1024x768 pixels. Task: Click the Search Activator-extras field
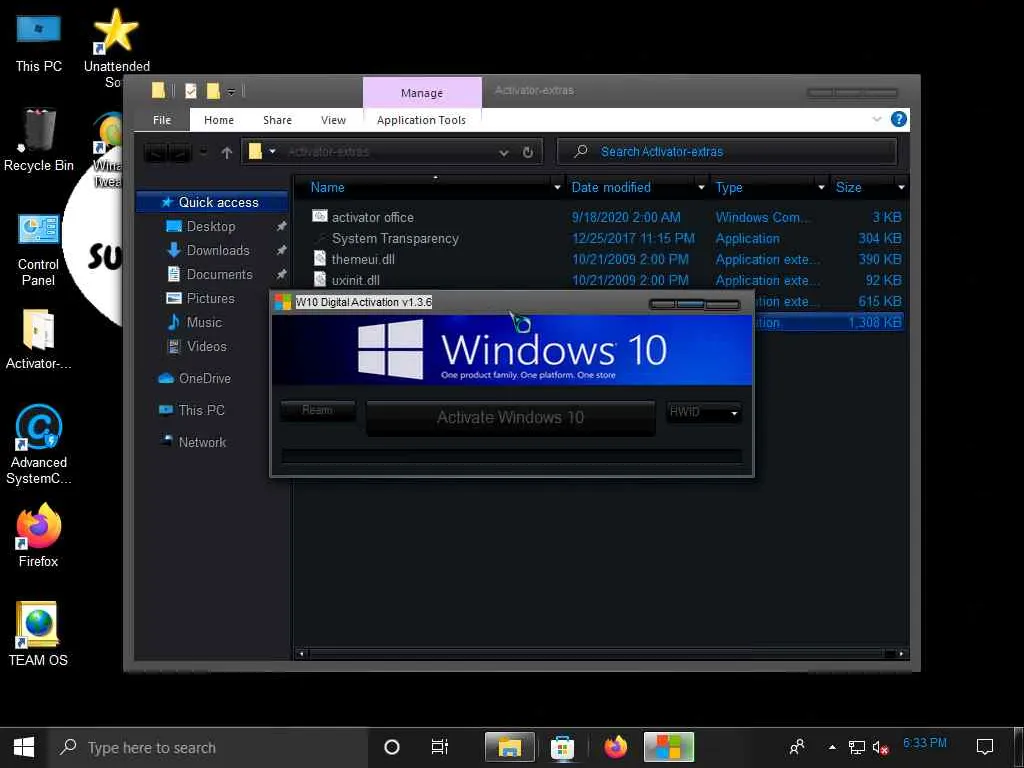727,152
